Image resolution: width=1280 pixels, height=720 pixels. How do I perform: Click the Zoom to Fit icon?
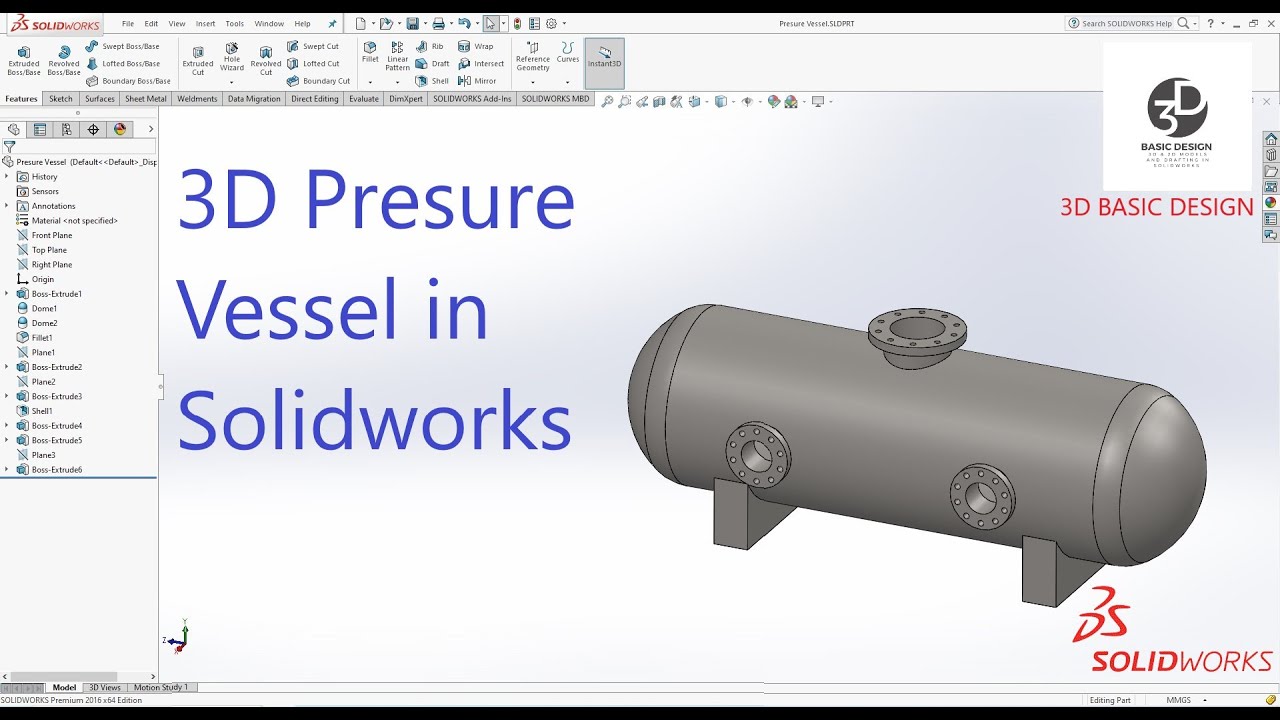607,101
